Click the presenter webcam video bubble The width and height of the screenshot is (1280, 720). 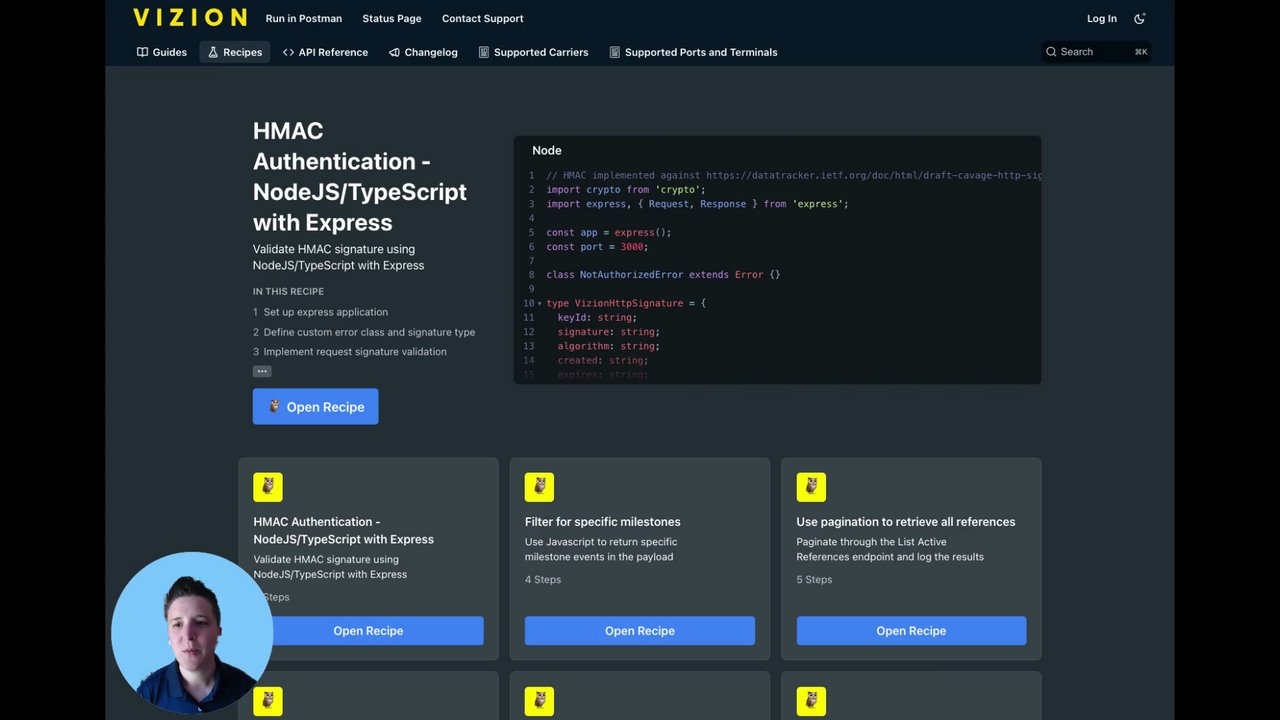(x=190, y=632)
